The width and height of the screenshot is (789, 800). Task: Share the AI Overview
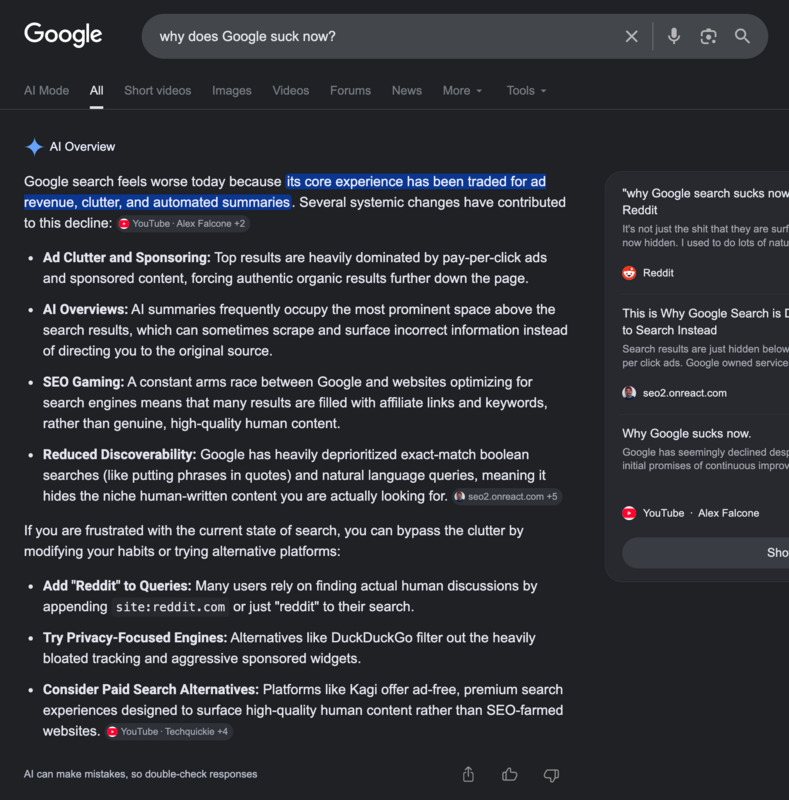point(468,774)
